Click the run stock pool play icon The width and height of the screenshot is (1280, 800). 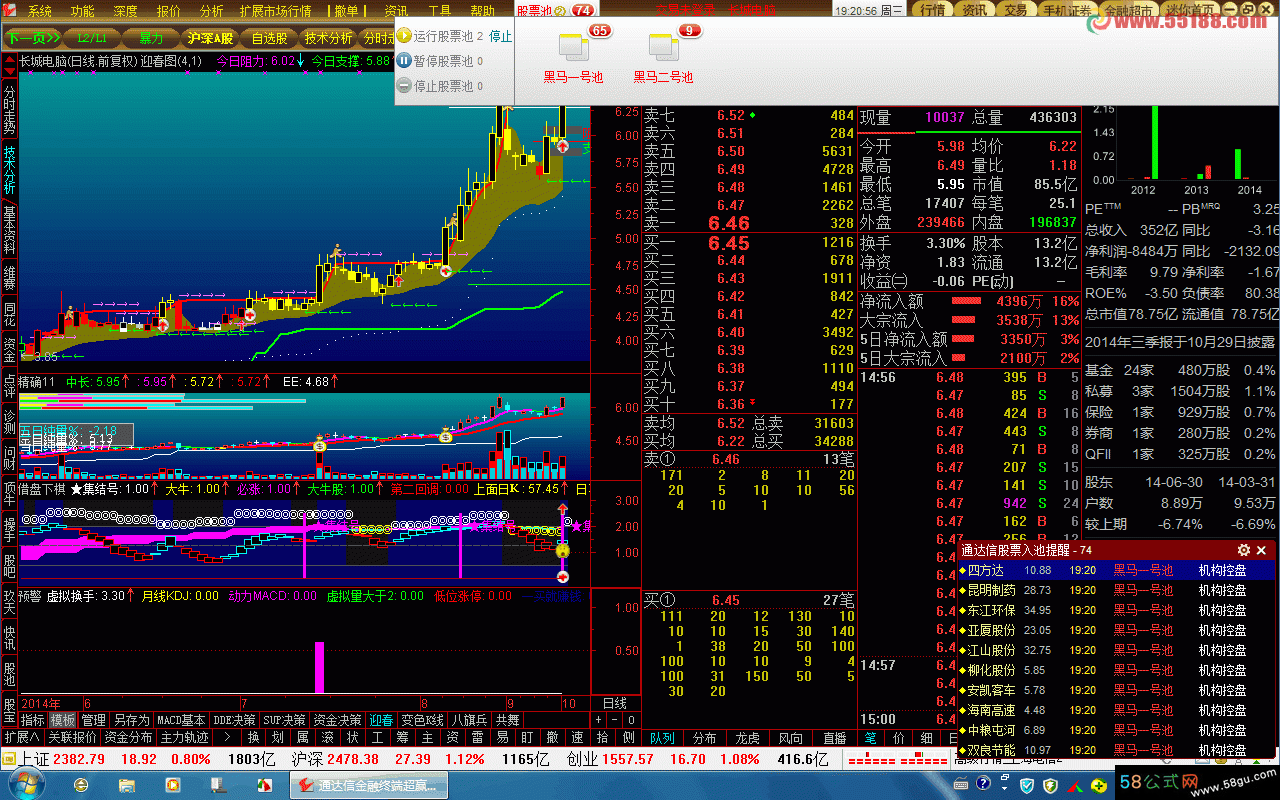(404, 35)
